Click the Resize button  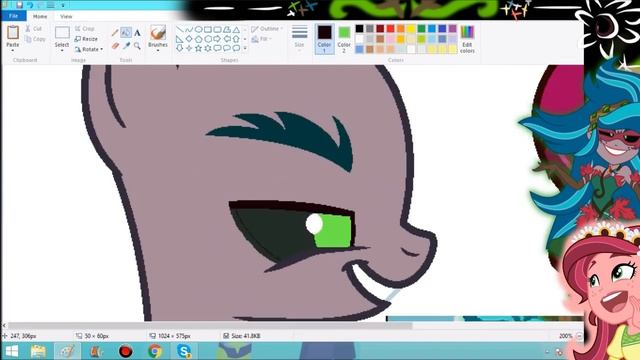86,39
